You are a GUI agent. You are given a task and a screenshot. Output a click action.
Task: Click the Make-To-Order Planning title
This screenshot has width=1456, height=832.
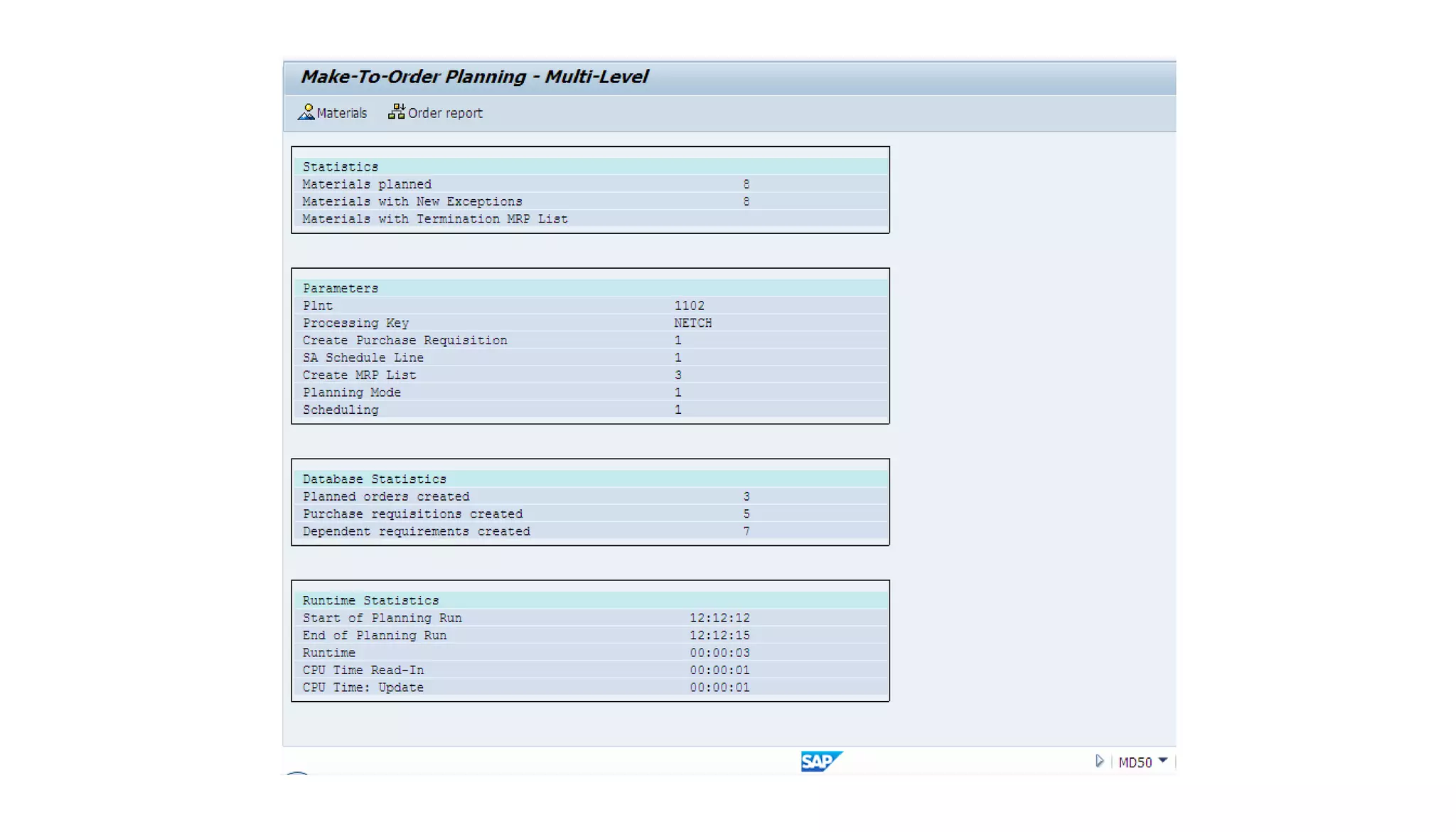tap(474, 77)
